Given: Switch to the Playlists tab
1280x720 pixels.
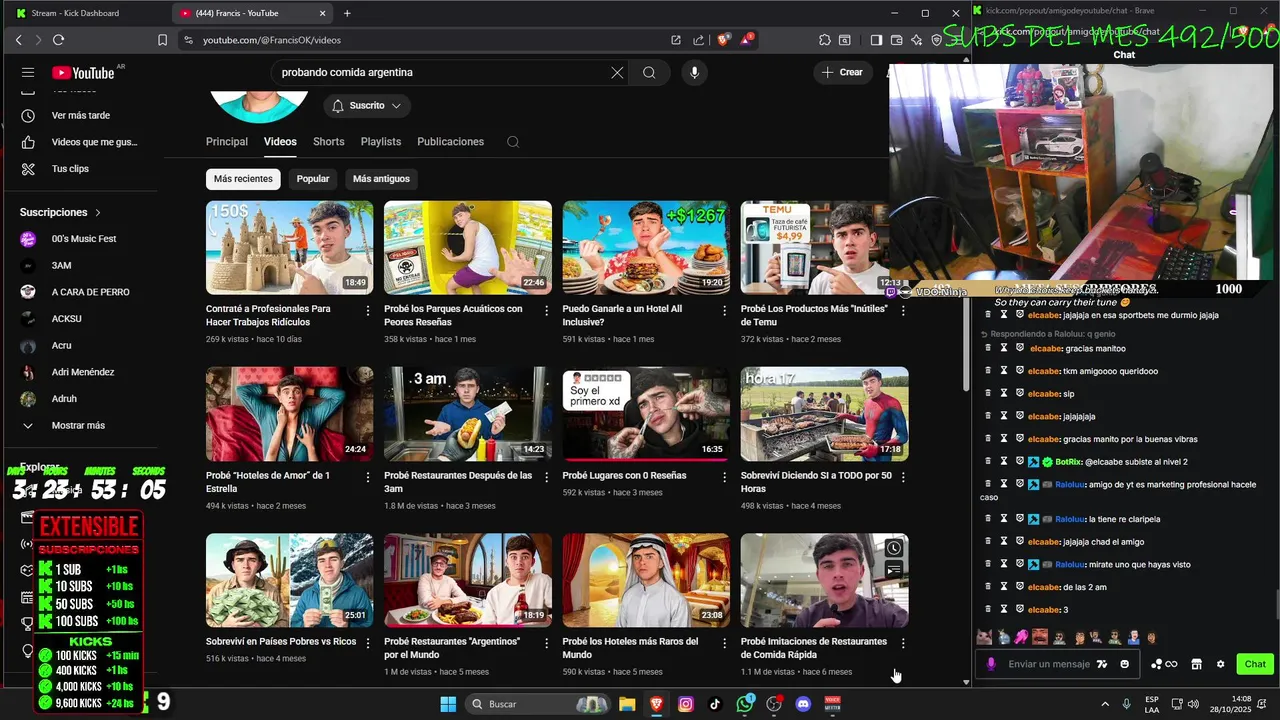Looking at the screenshot, I should tap(381, 142).
